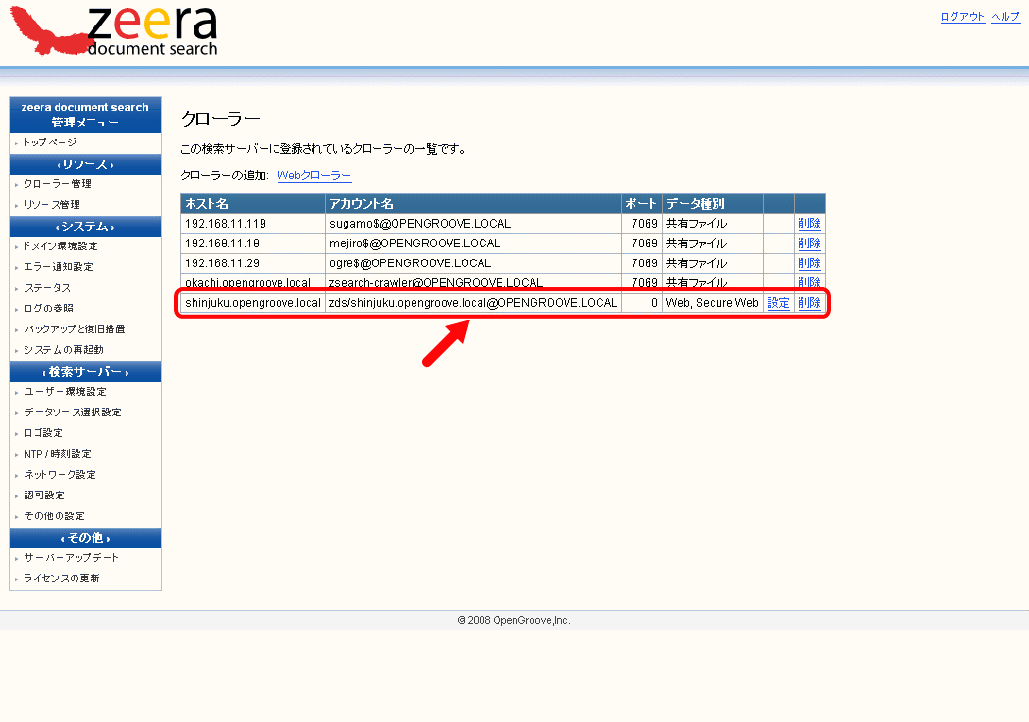Viewport: 1029px width, 722px height.
Task: Open ライセンスの更新 menu item
Action: point(62,578)
